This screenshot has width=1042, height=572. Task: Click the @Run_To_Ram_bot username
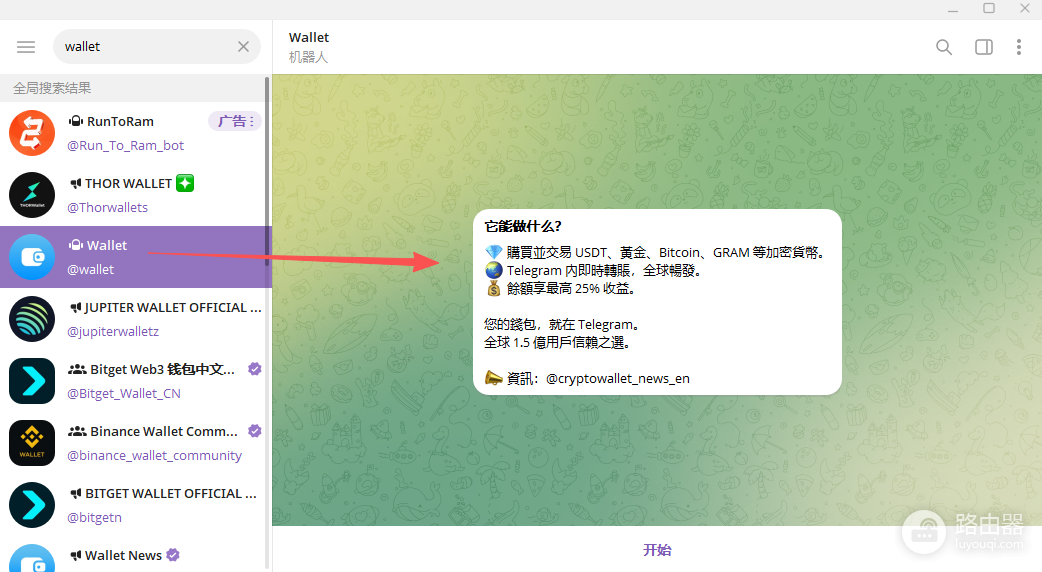(x=125, y=145)
